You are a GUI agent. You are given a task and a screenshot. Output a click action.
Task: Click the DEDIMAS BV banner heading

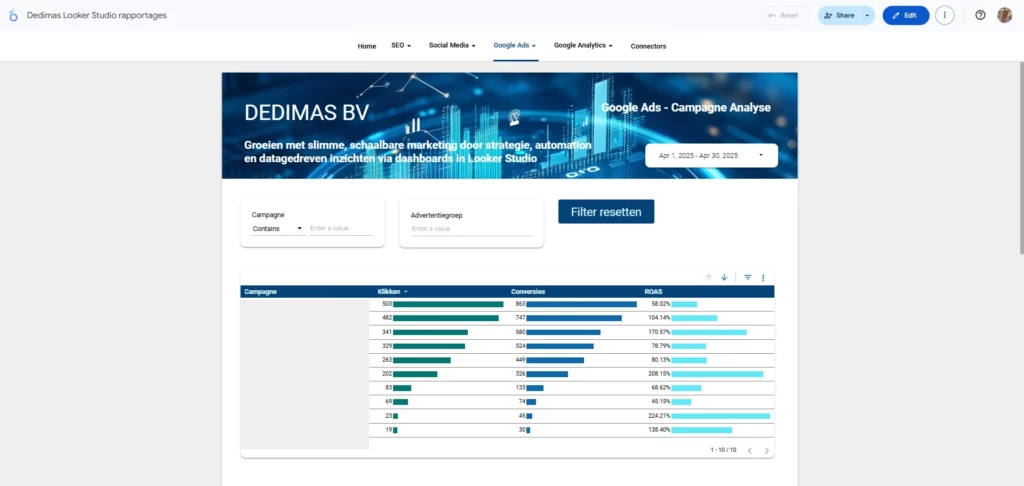306,113
